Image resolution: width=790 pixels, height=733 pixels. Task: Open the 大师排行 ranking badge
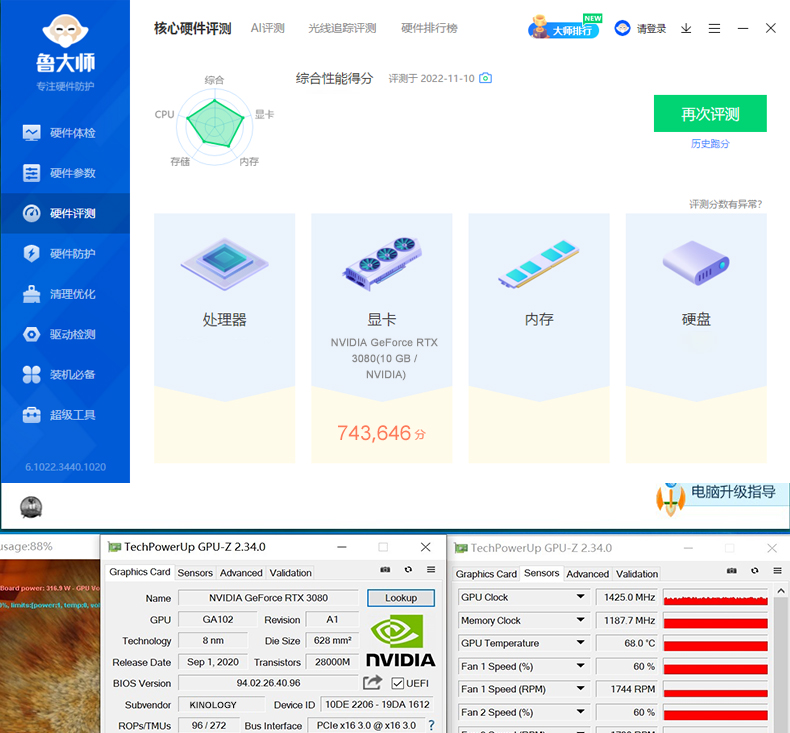tap(564, 28)
